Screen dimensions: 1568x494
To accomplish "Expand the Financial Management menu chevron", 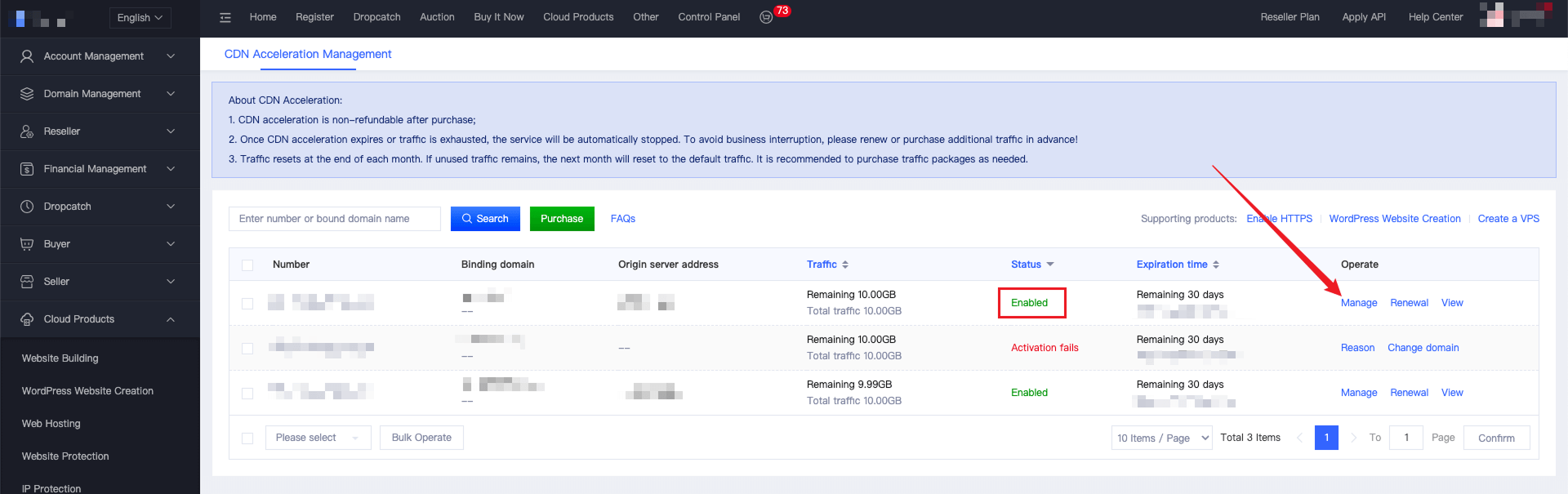I will point(171,169).
